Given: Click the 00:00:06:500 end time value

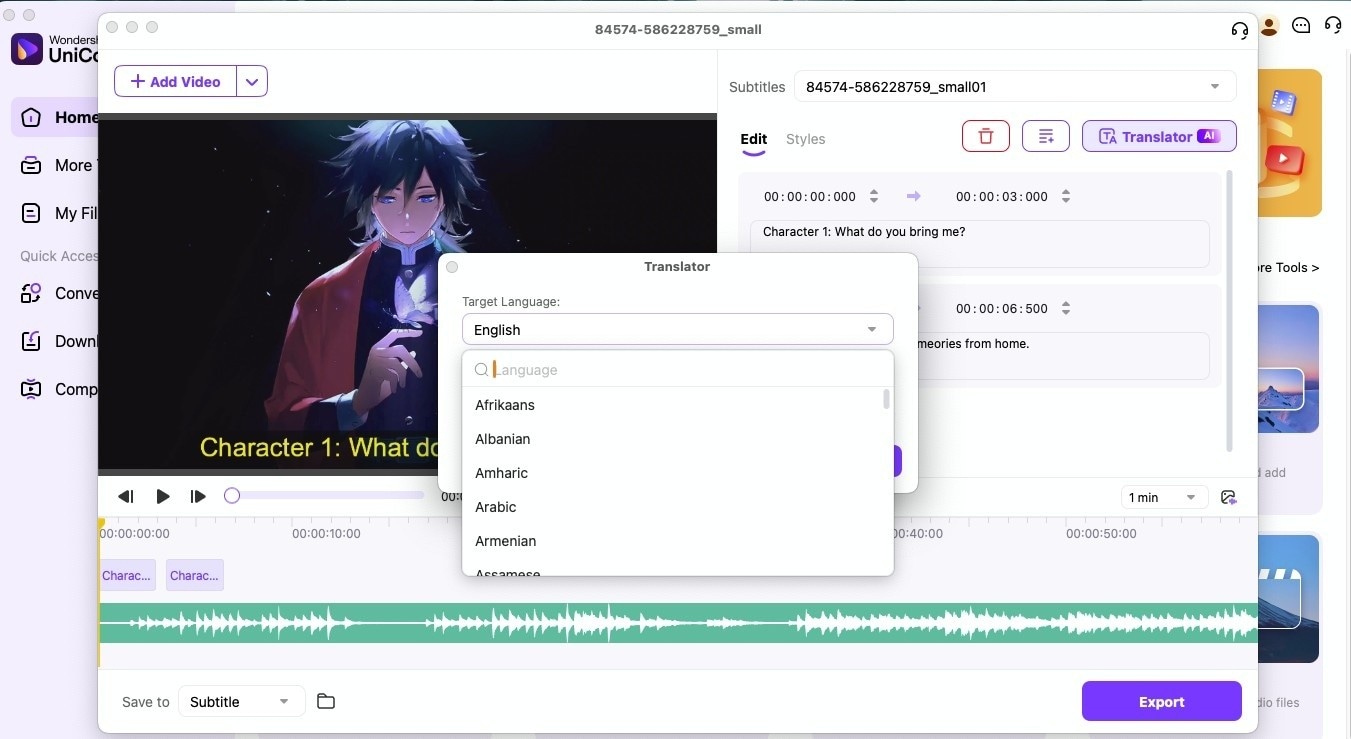Looking at the screenshot, I should (x=1002, y=309).
